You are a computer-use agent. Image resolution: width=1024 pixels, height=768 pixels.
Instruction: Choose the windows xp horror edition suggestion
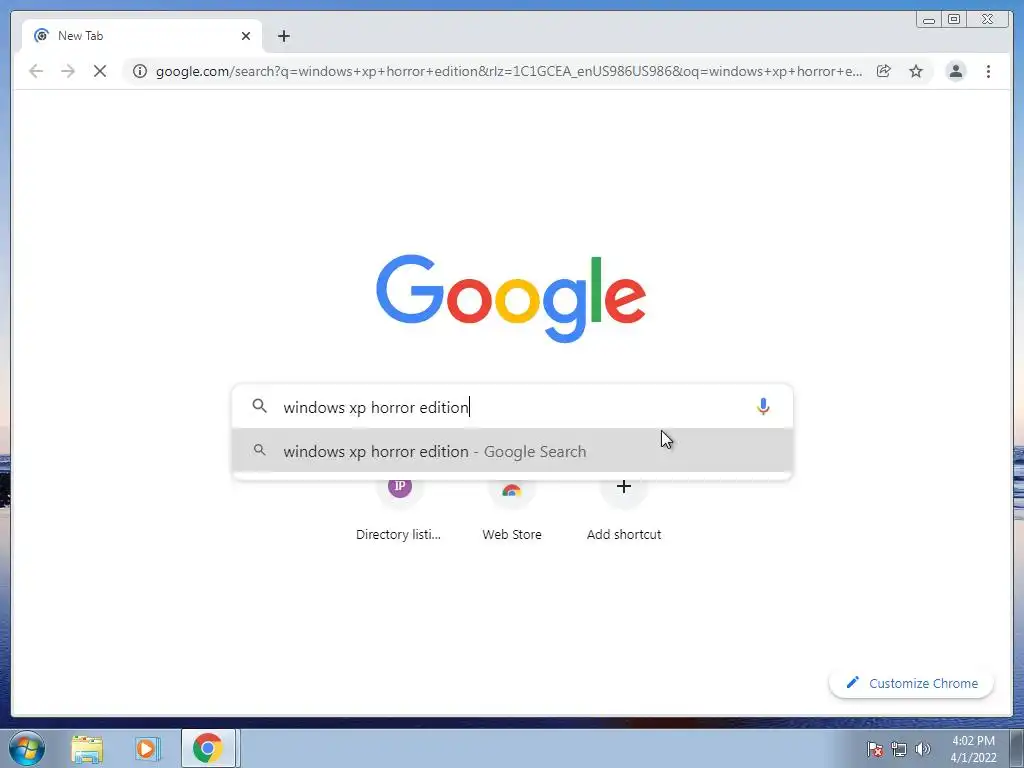(x=513, y=451)
